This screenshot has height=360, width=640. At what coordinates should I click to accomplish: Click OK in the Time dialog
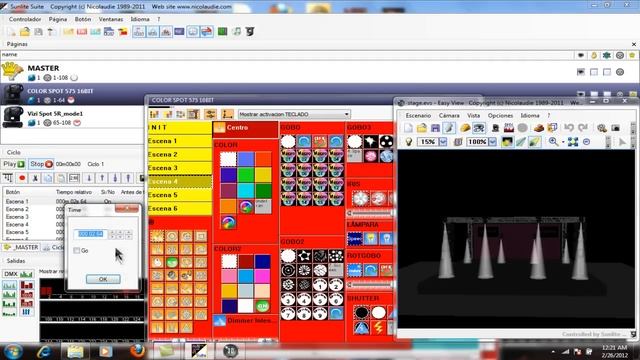(103, 279)
